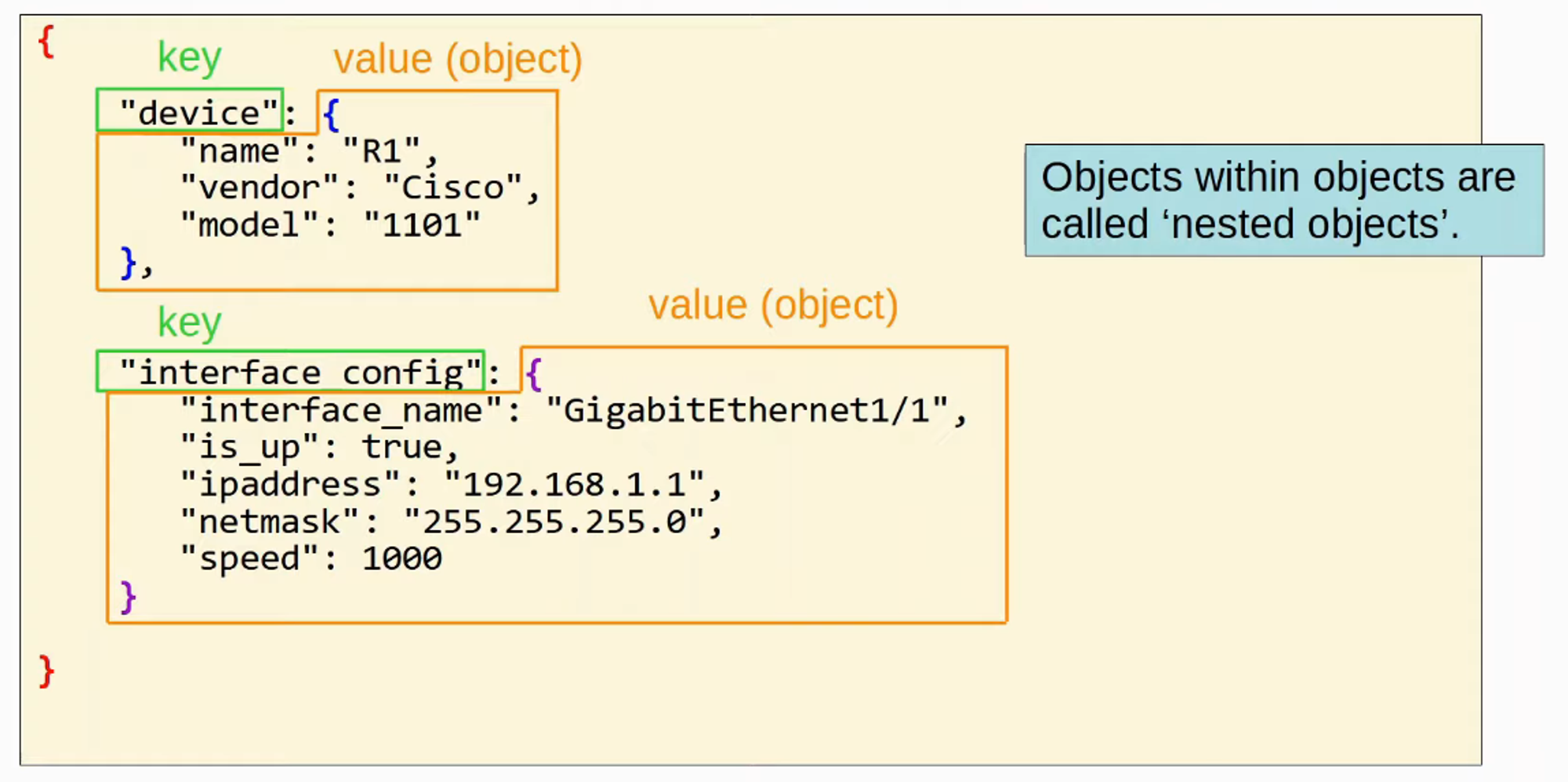
Task: Click the green key label above device
Action: [190, 57]
